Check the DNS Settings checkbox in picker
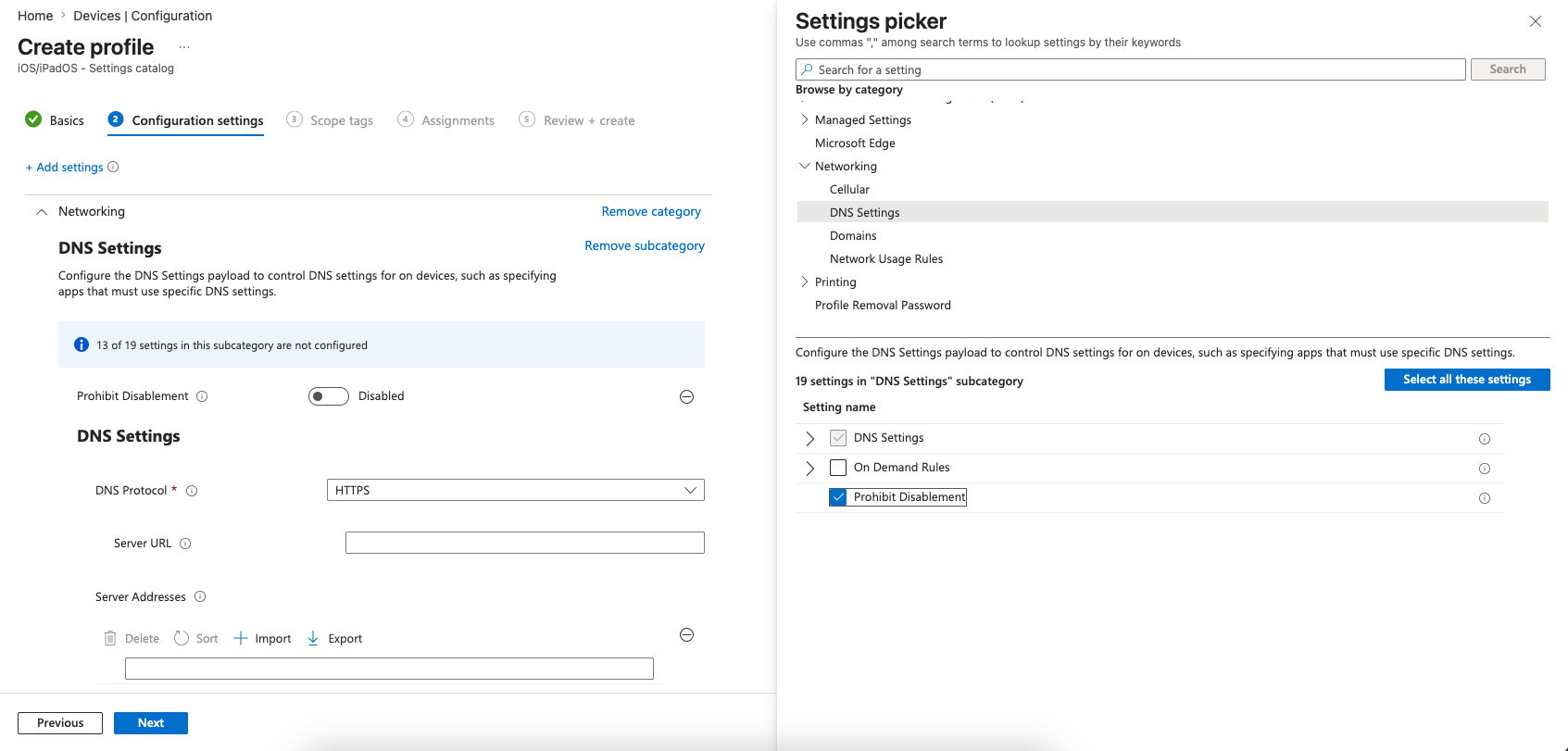Viewport: 1568px width, 751px height. coord(838,438)
